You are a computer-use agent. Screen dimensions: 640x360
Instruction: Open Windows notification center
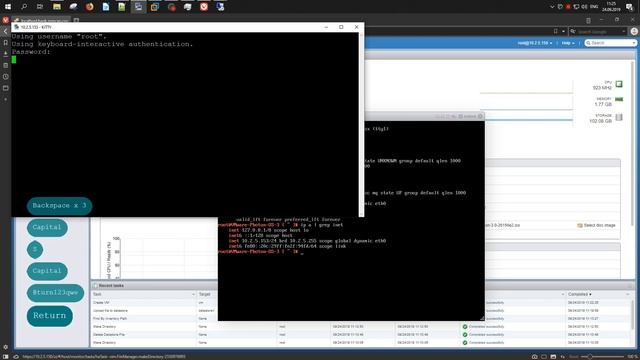[629, 7]
